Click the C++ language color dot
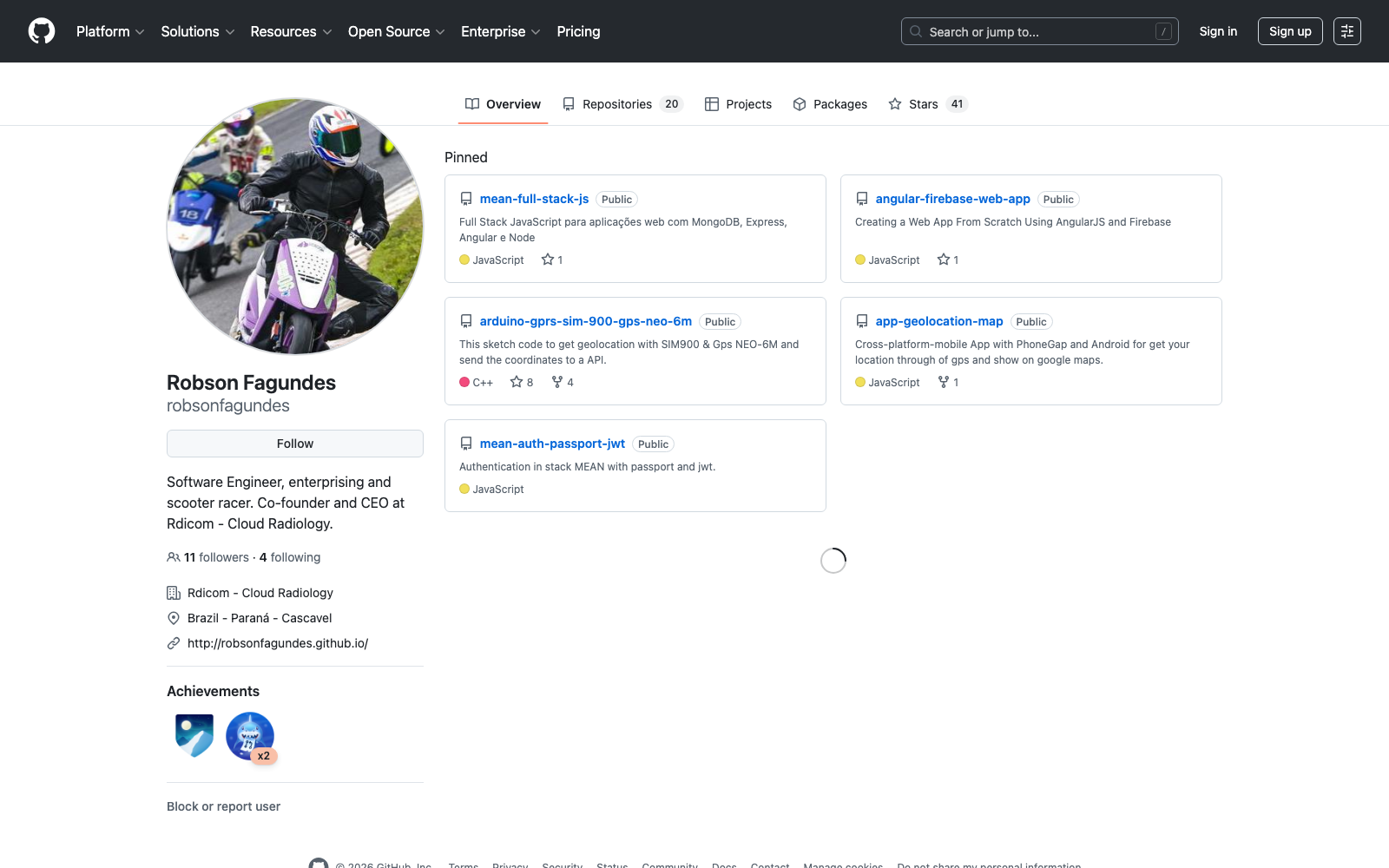Screen dimensions: 1389x868 [x=464, y=382]
